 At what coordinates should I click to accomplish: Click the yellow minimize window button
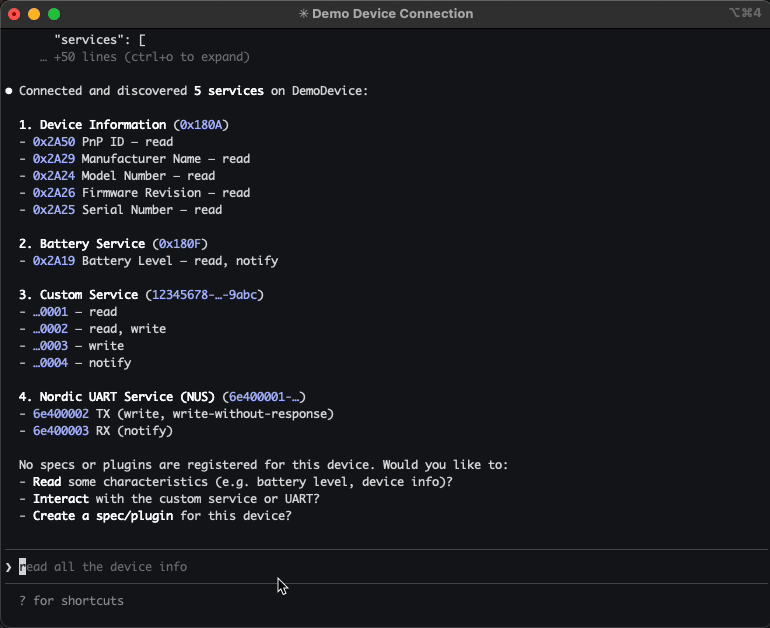click(34, 14)
